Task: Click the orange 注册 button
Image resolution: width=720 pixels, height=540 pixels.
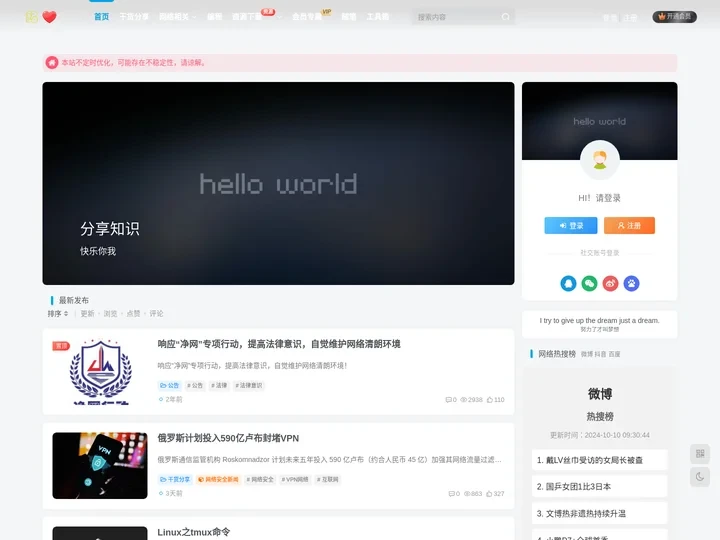Action: point(629,225)
